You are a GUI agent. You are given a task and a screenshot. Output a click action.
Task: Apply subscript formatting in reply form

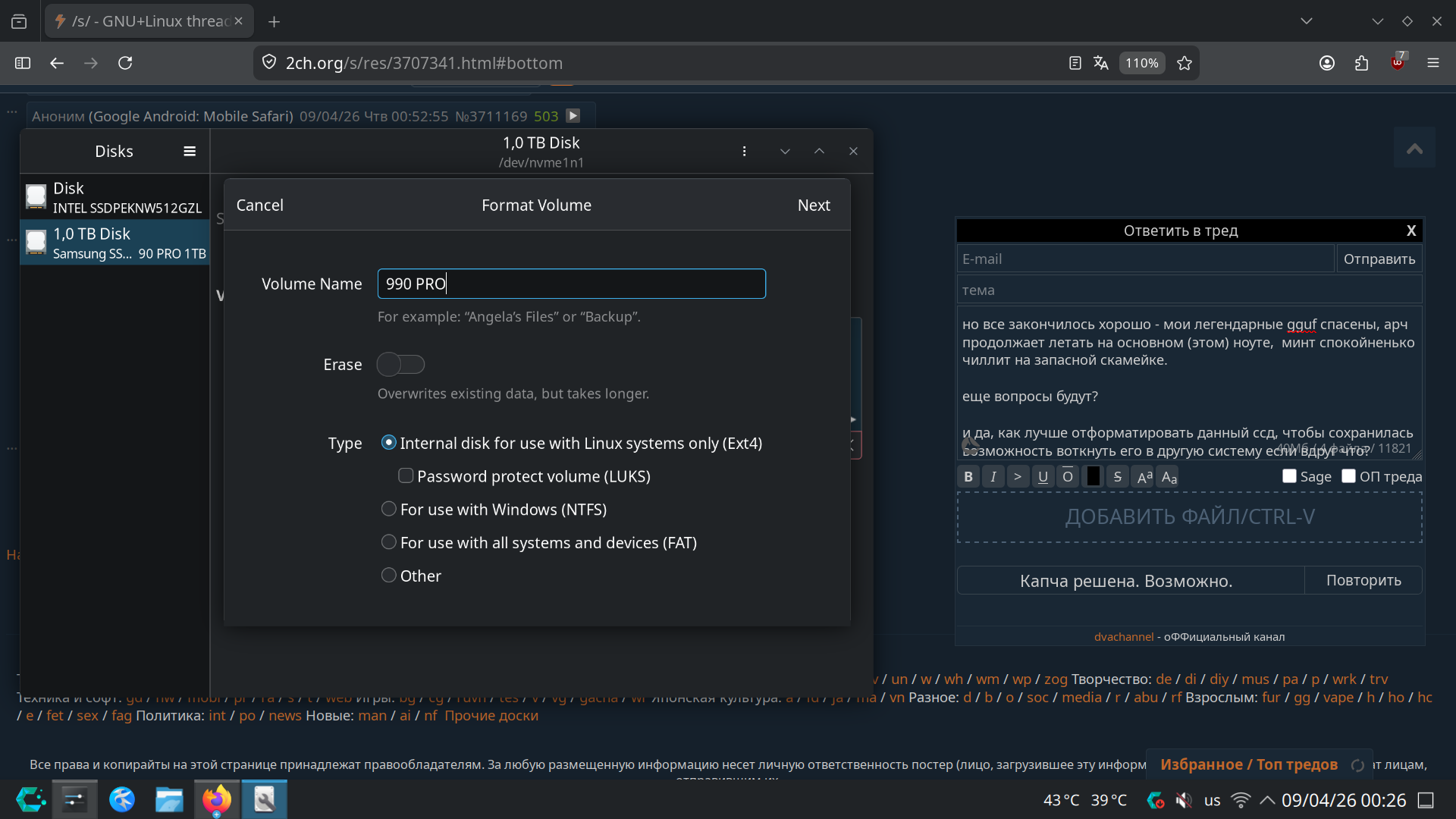[x=1169, y=477]
